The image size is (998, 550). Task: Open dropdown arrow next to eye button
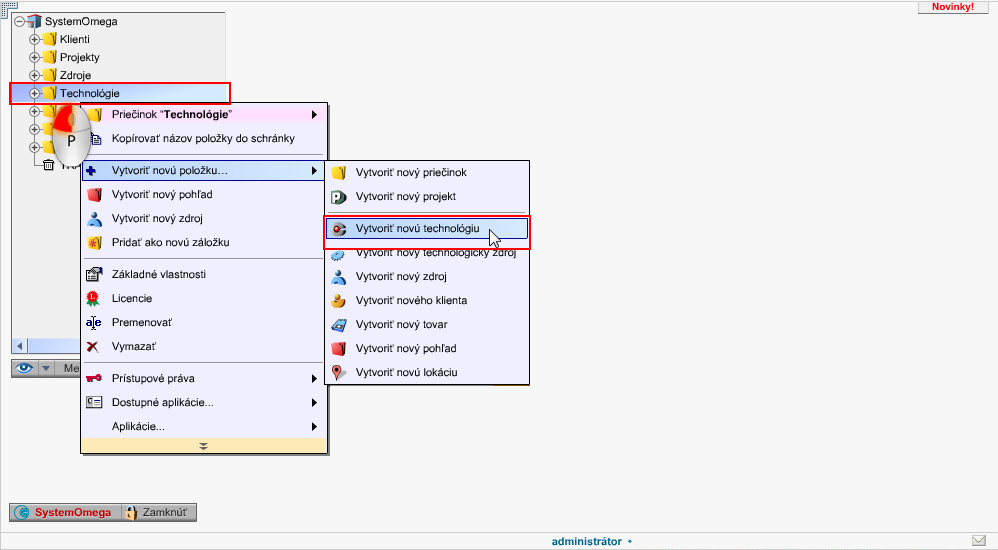(46, 368)
